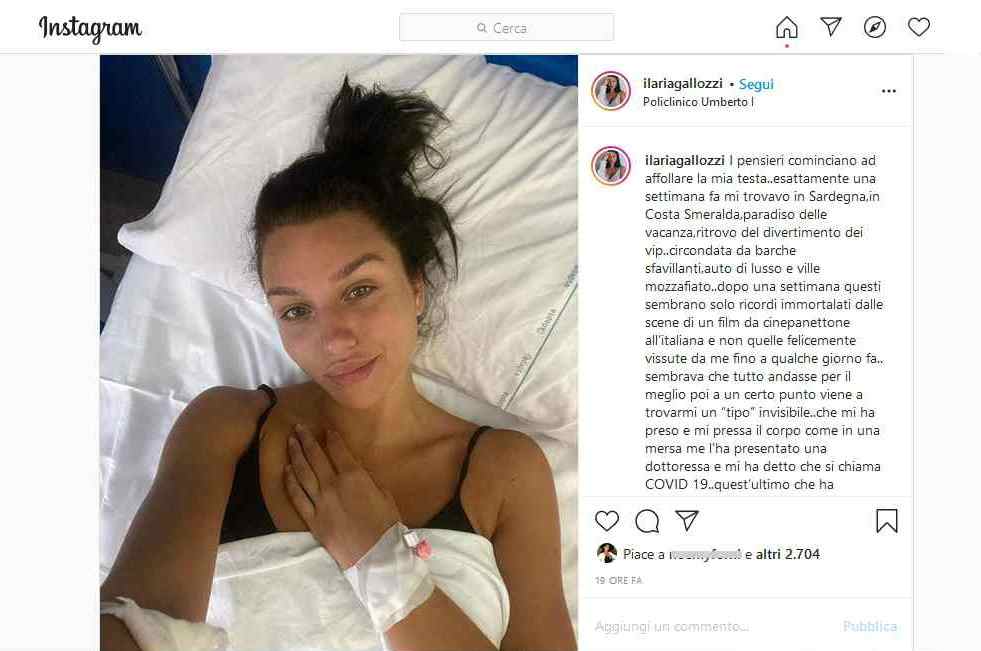Image resolution: width=981 pixels, height=651 pixels.
Task: Click the Instagram logo
Action: click(90, 29)
